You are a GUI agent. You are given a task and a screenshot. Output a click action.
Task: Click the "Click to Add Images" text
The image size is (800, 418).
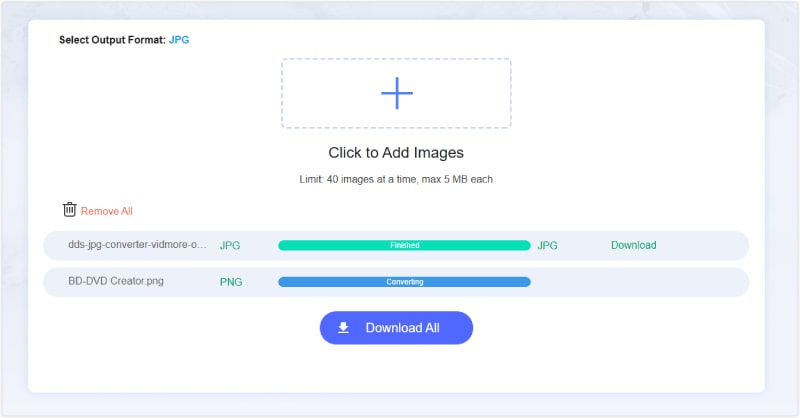coord(396,153)
